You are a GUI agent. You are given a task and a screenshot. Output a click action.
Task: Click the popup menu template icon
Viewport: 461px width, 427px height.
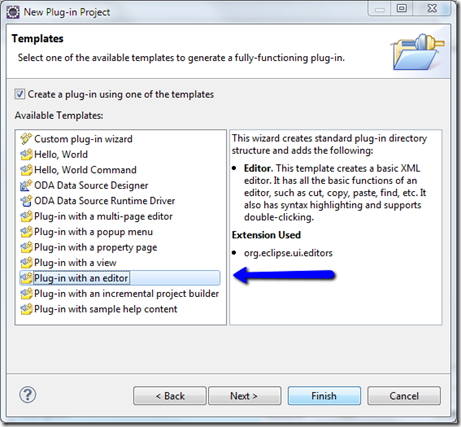point(26,232)
